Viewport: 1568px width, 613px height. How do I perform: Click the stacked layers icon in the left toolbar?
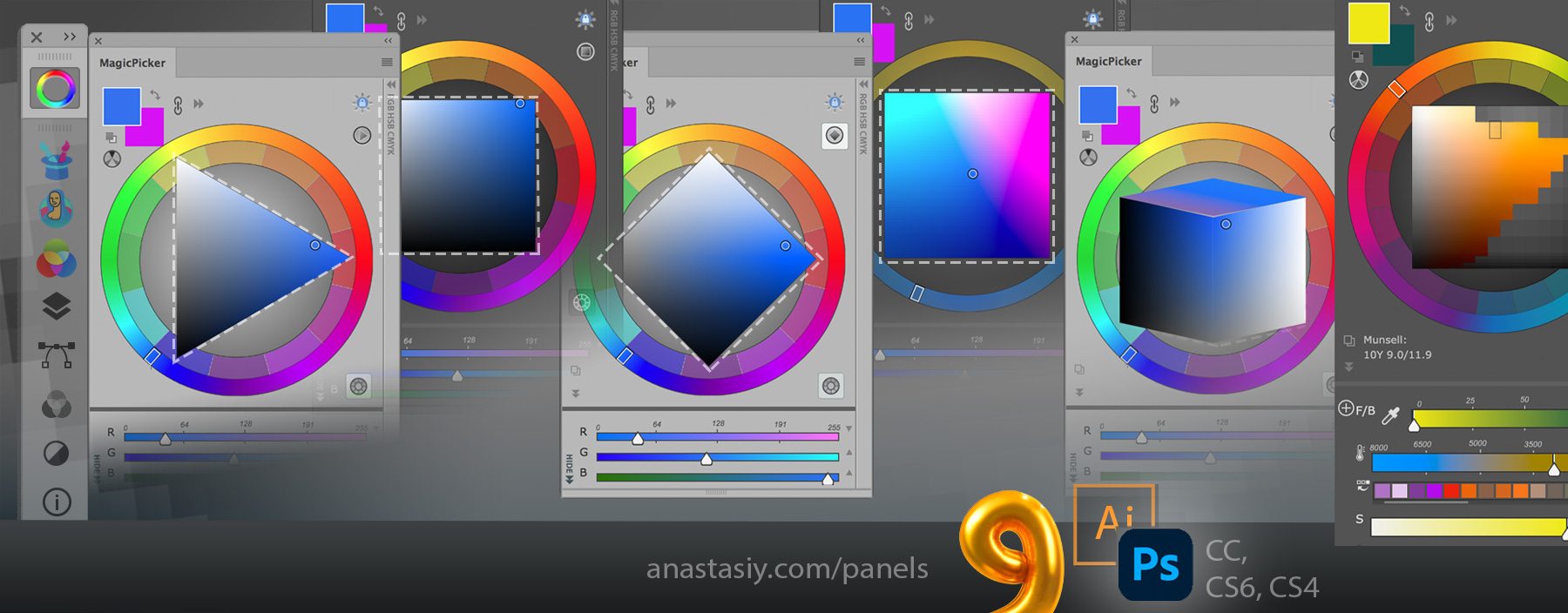point(56,306)
